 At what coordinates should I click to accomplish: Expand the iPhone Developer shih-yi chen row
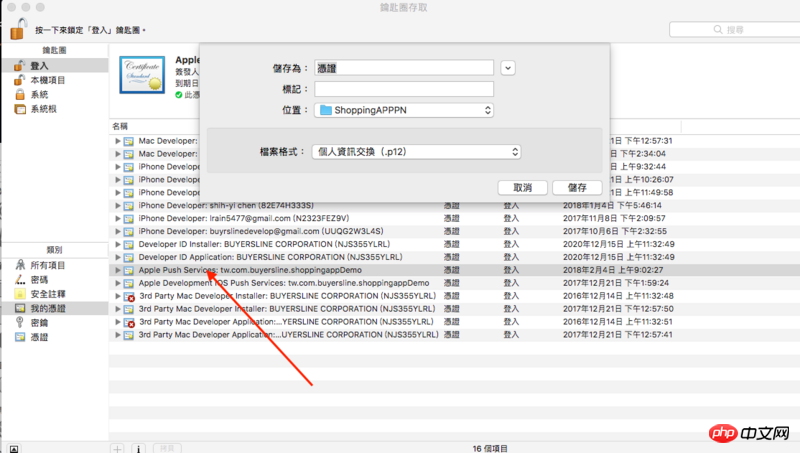(x=118, y=206)
